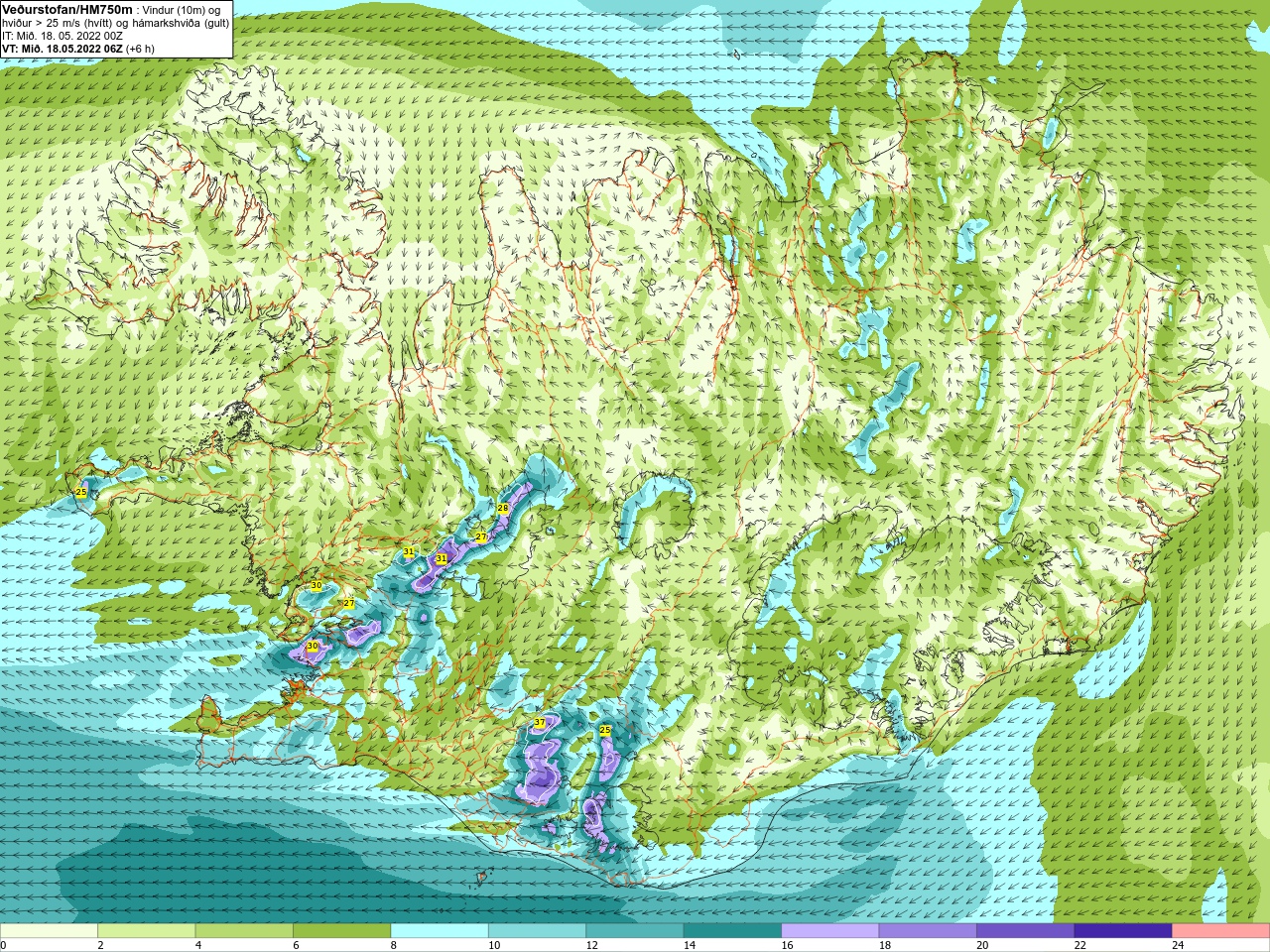This screenshot has height=952, width=1270.
Task: Pick the 10–12 m/s turquoise legend swatch
Action: (537, 931)
